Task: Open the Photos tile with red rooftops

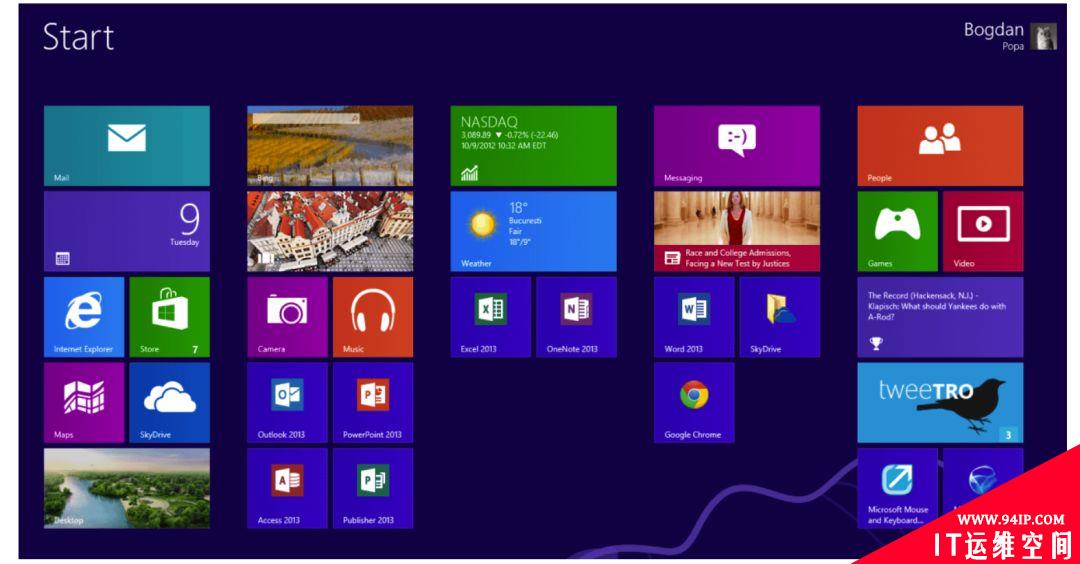Action: point(330,231)
